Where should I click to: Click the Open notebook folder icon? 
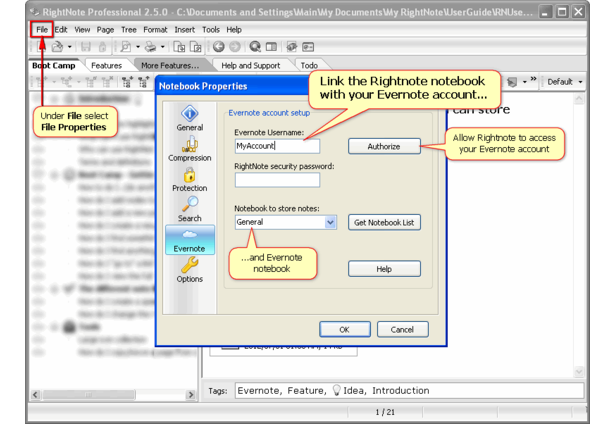[58, 47]
